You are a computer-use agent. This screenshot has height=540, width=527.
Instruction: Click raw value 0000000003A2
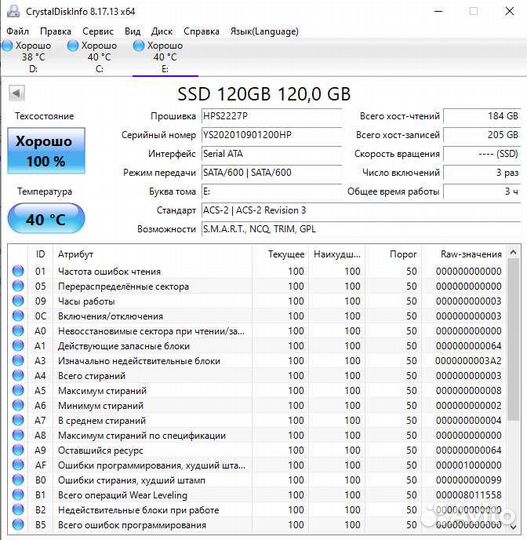point(468,361)
